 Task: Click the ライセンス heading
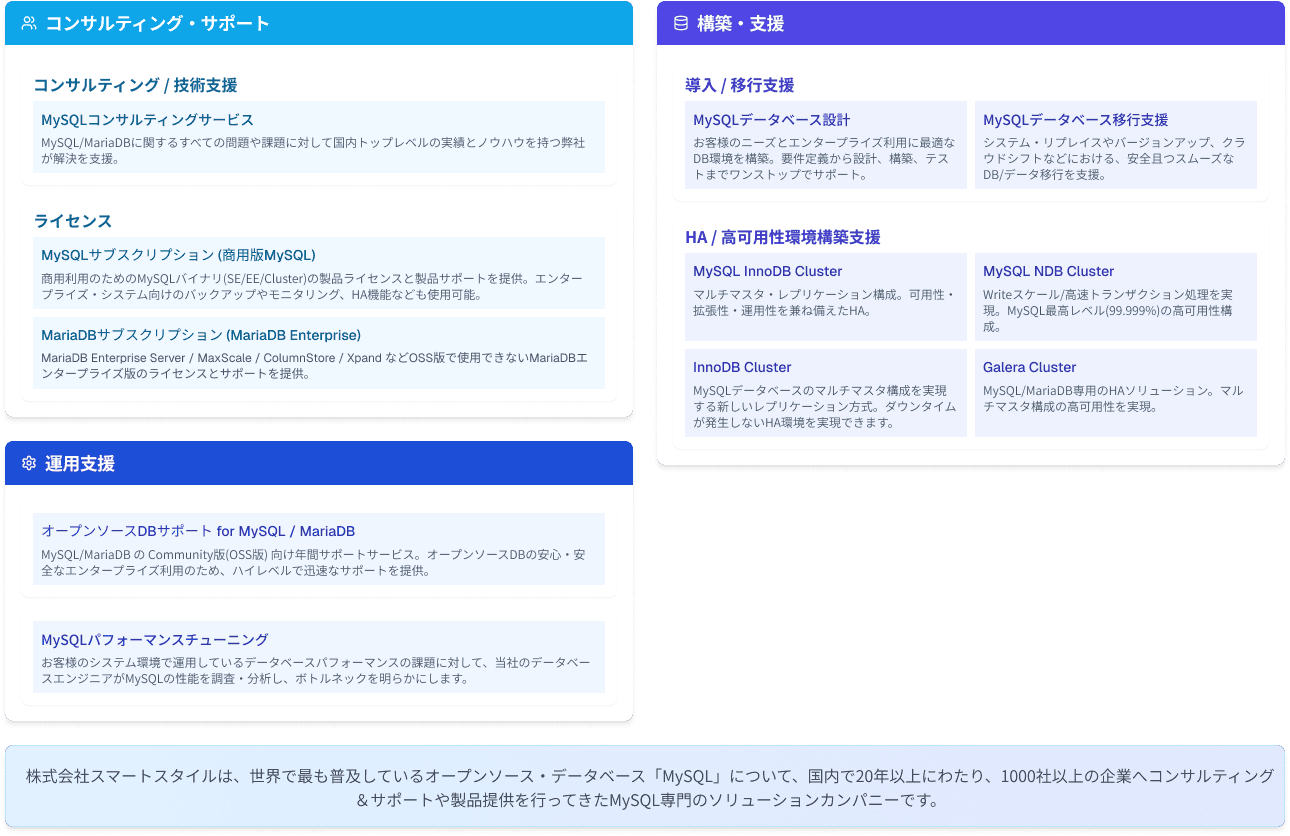[x=73, y=221]
